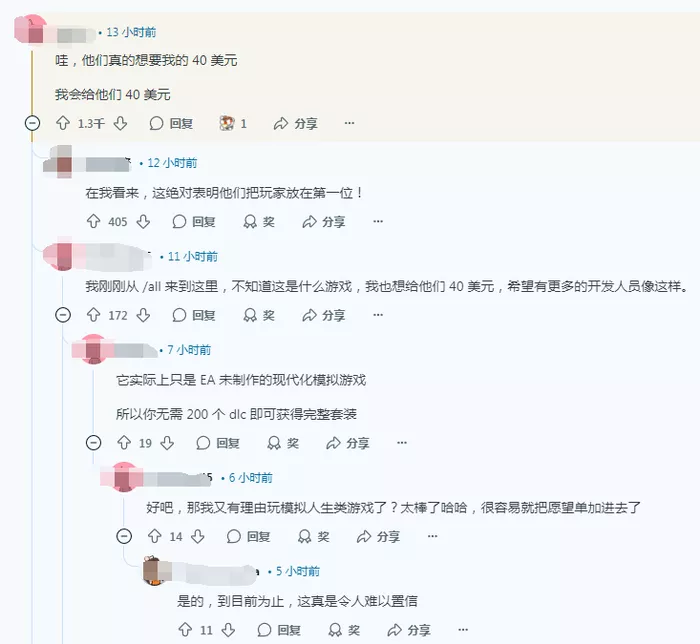Image resolution: width=700 pixels, height=644 pixels.
Task: Give an award to the 19-vote comment
Action: 283,443
